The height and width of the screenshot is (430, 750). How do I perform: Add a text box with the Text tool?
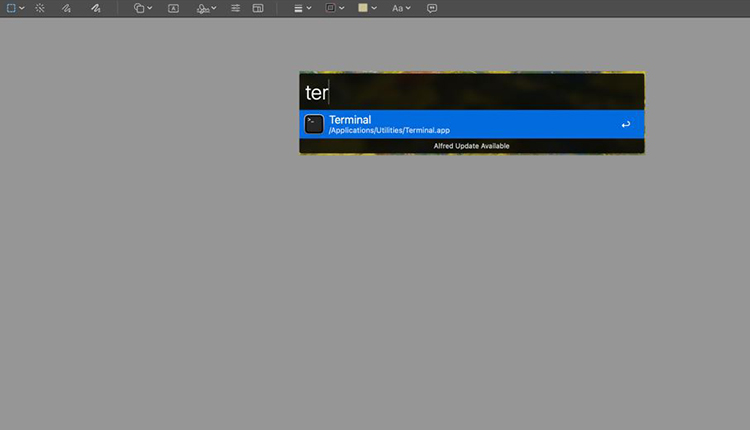174,8
